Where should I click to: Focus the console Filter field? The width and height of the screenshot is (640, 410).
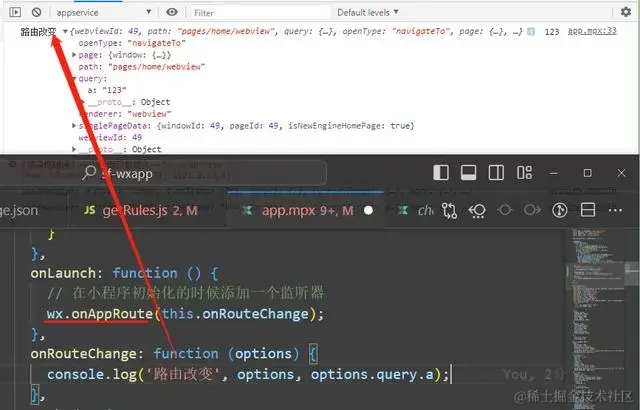(x=260, y=13)
